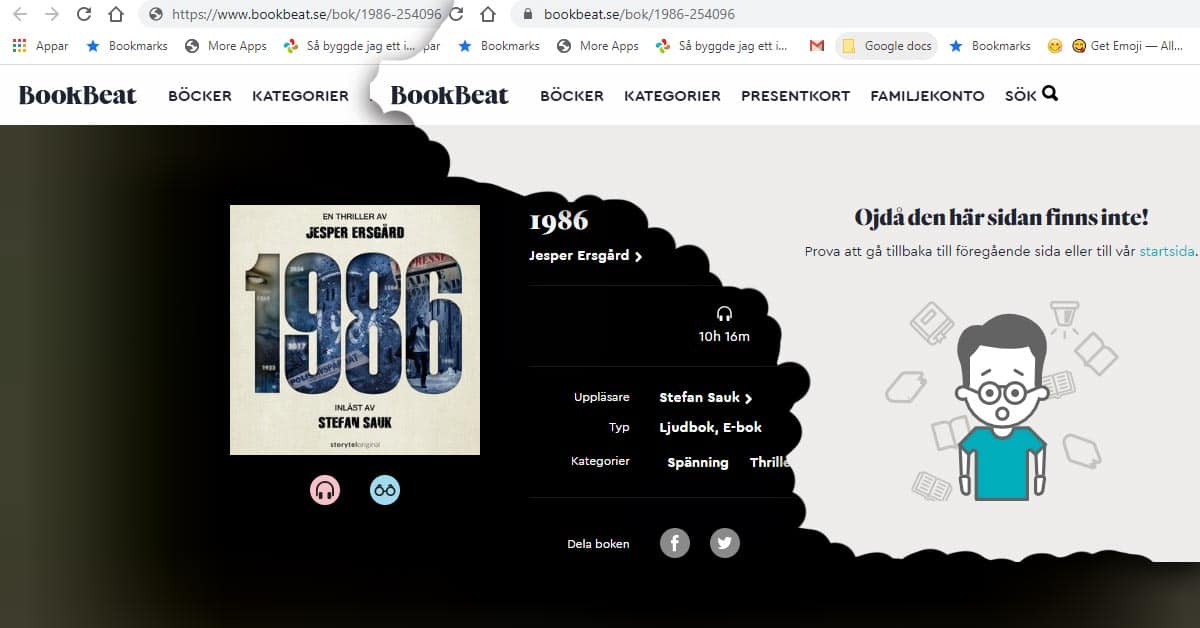Open More Apps bookmark in the right browser
This screenshot has width=1200, height=628.
click(598, 46)
